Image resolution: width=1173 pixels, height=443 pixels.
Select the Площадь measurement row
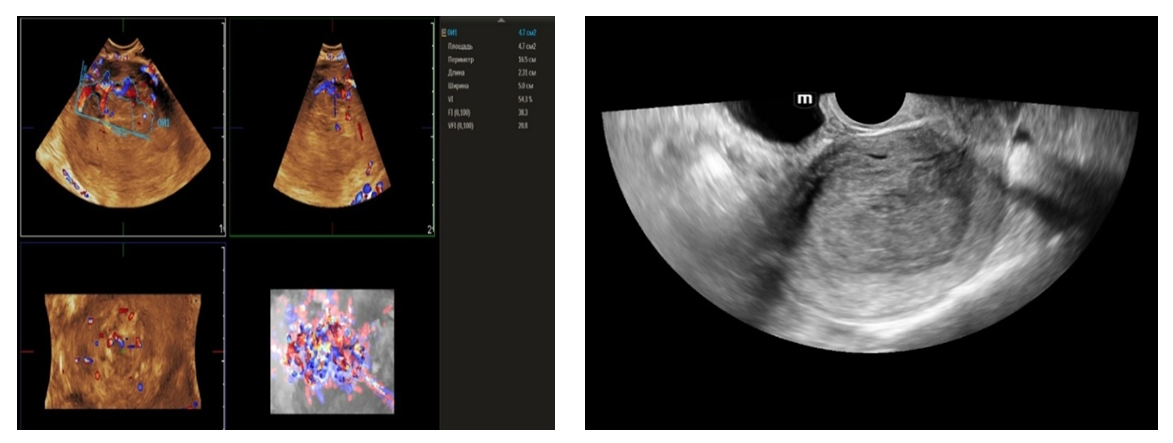pos(462,47)
